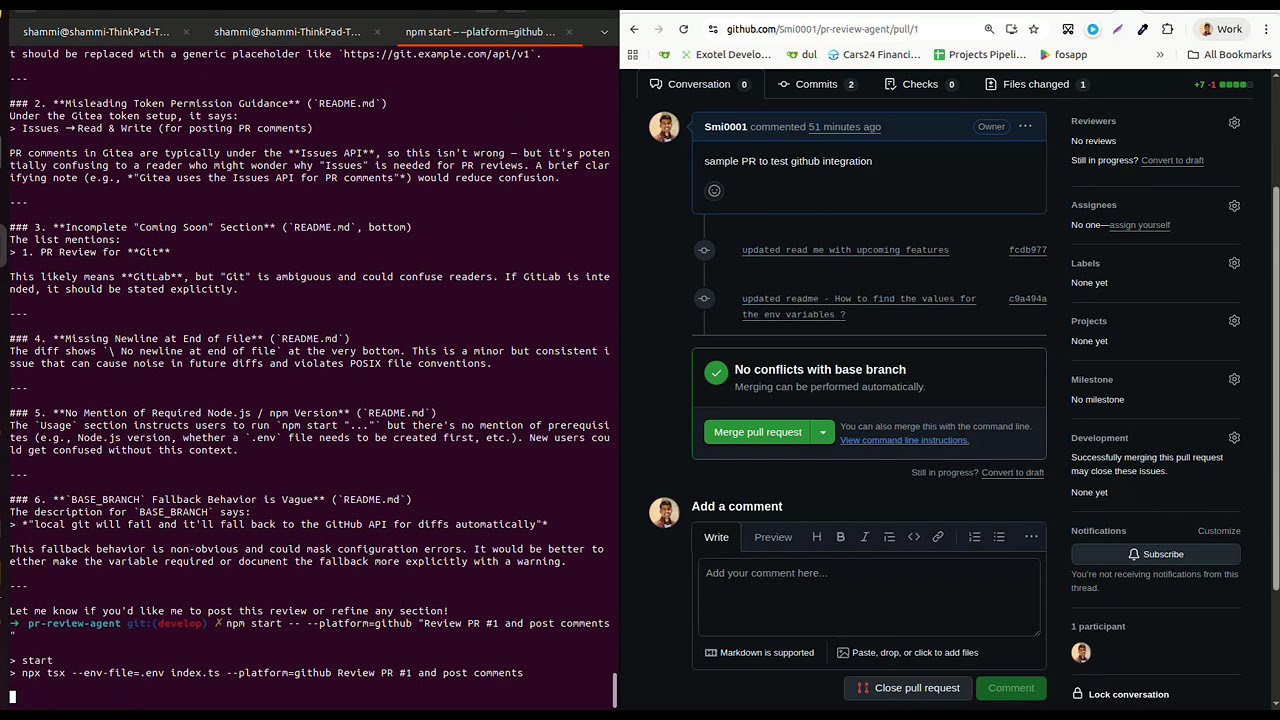Viewport: 1280px width, 720px height.
Task: Open the eyedropper color picker extension
Action: 1142,29
